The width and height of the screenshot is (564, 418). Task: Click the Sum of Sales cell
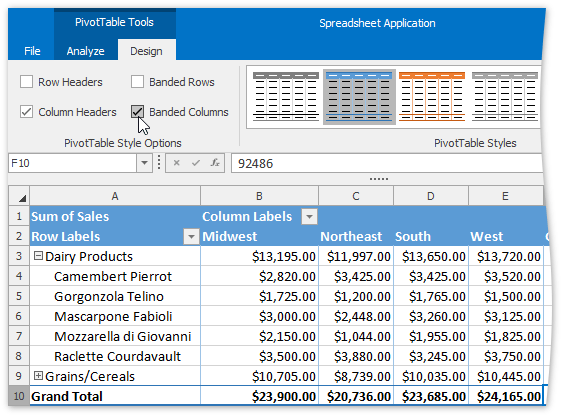[115, 217]
